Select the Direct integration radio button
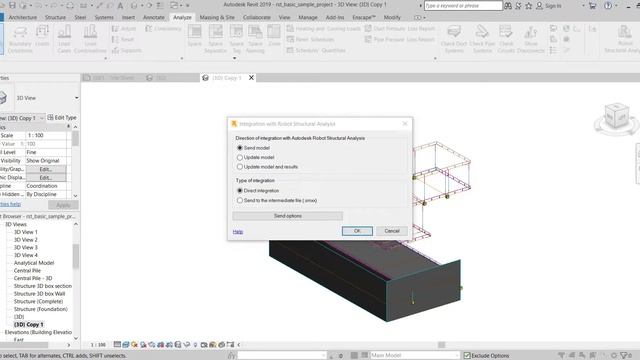This screenshot has width=640, height=360. [x=240, y=191]
